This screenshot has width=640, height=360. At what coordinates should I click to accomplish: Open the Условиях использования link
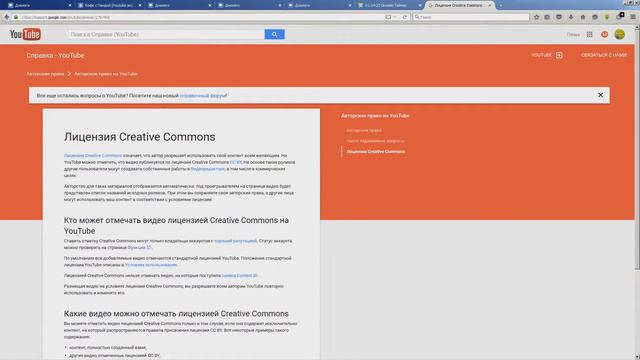coord(151,265)
